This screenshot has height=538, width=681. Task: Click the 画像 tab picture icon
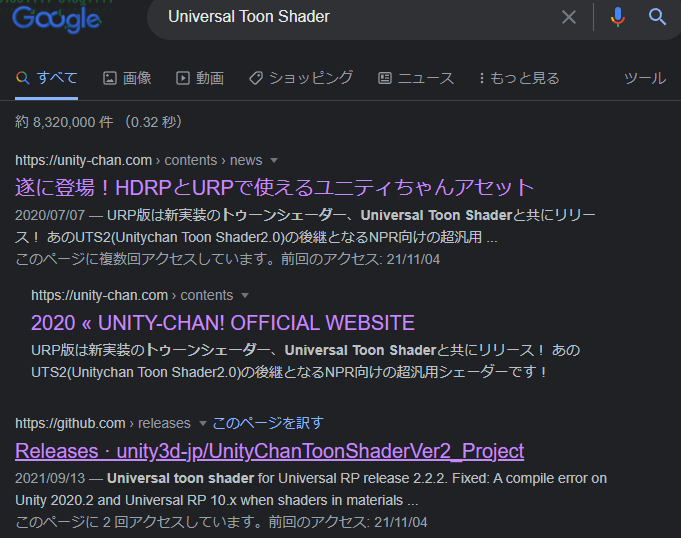pos(109,78)
